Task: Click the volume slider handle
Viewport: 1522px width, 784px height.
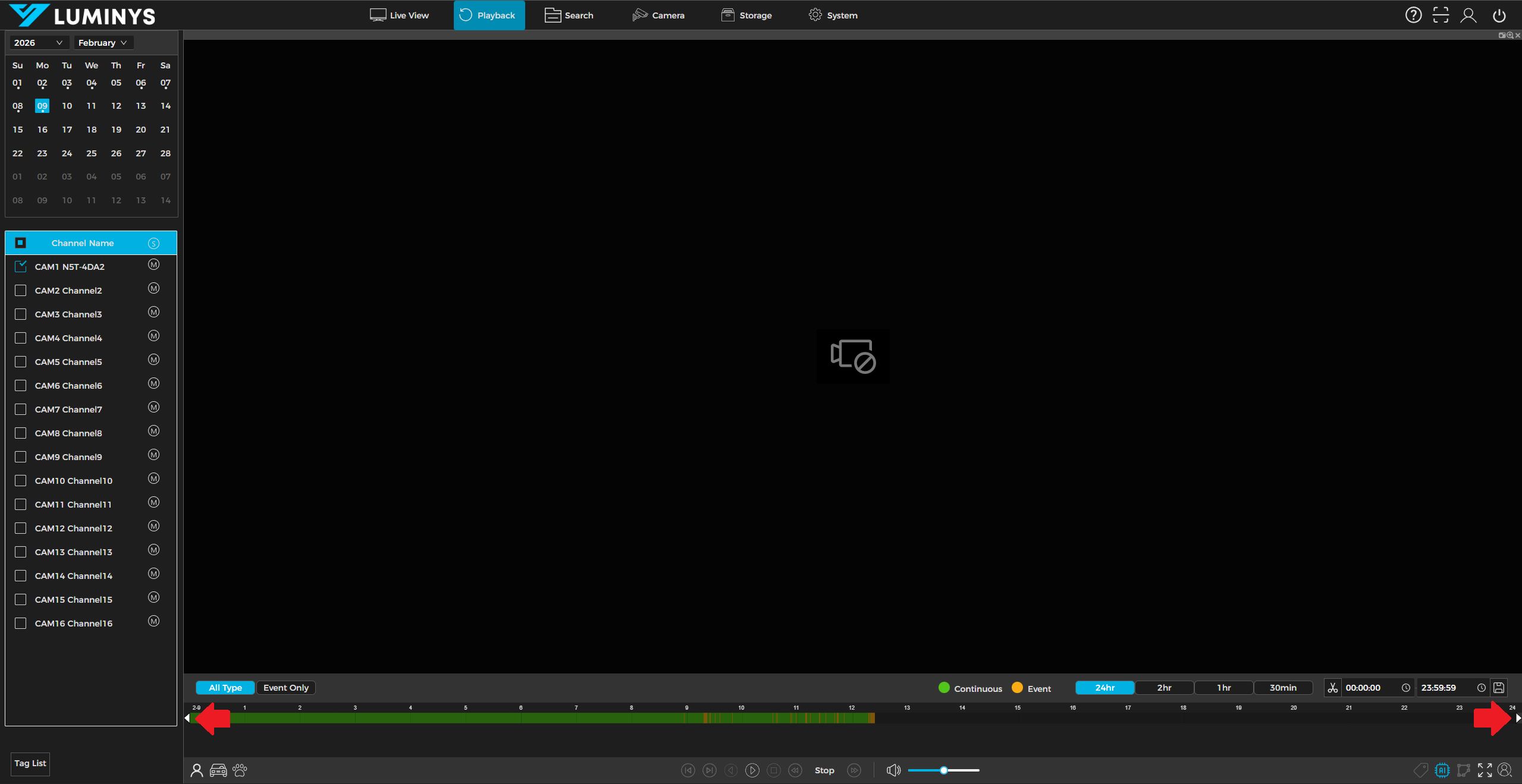Action: [x=943, y=770]
